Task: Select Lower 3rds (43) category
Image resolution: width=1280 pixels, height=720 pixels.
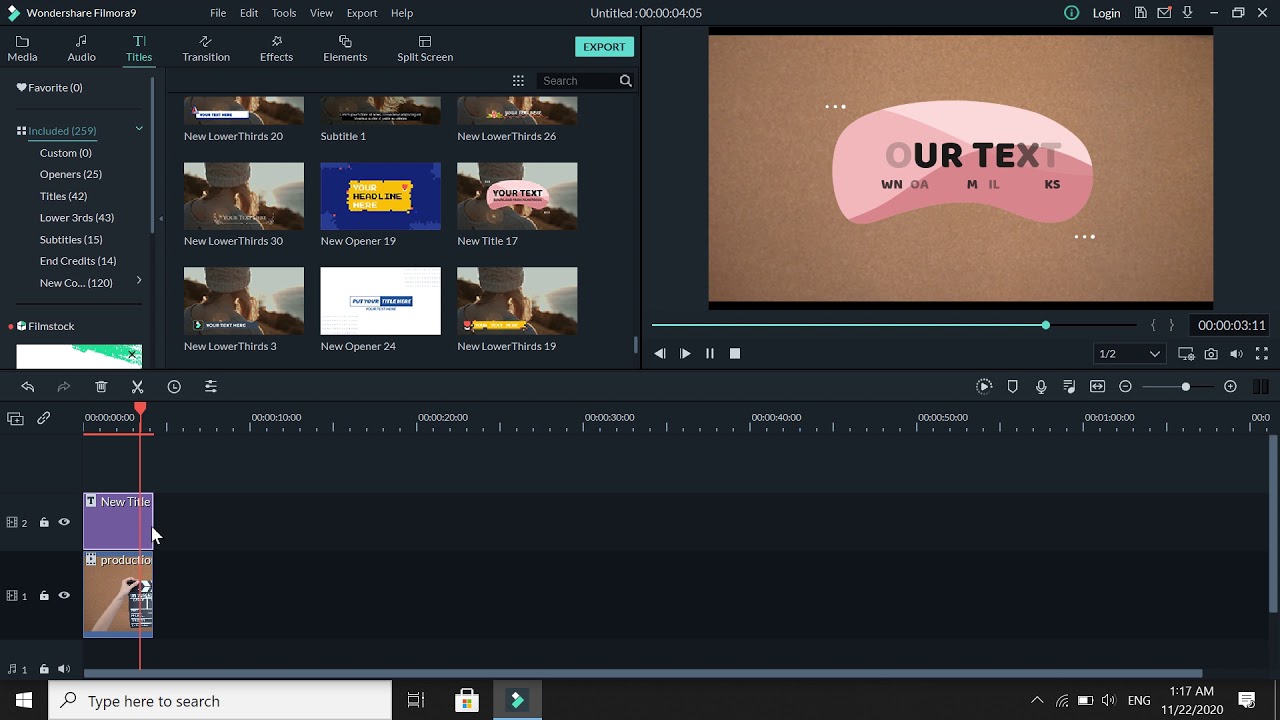Action: pos(77,217)
